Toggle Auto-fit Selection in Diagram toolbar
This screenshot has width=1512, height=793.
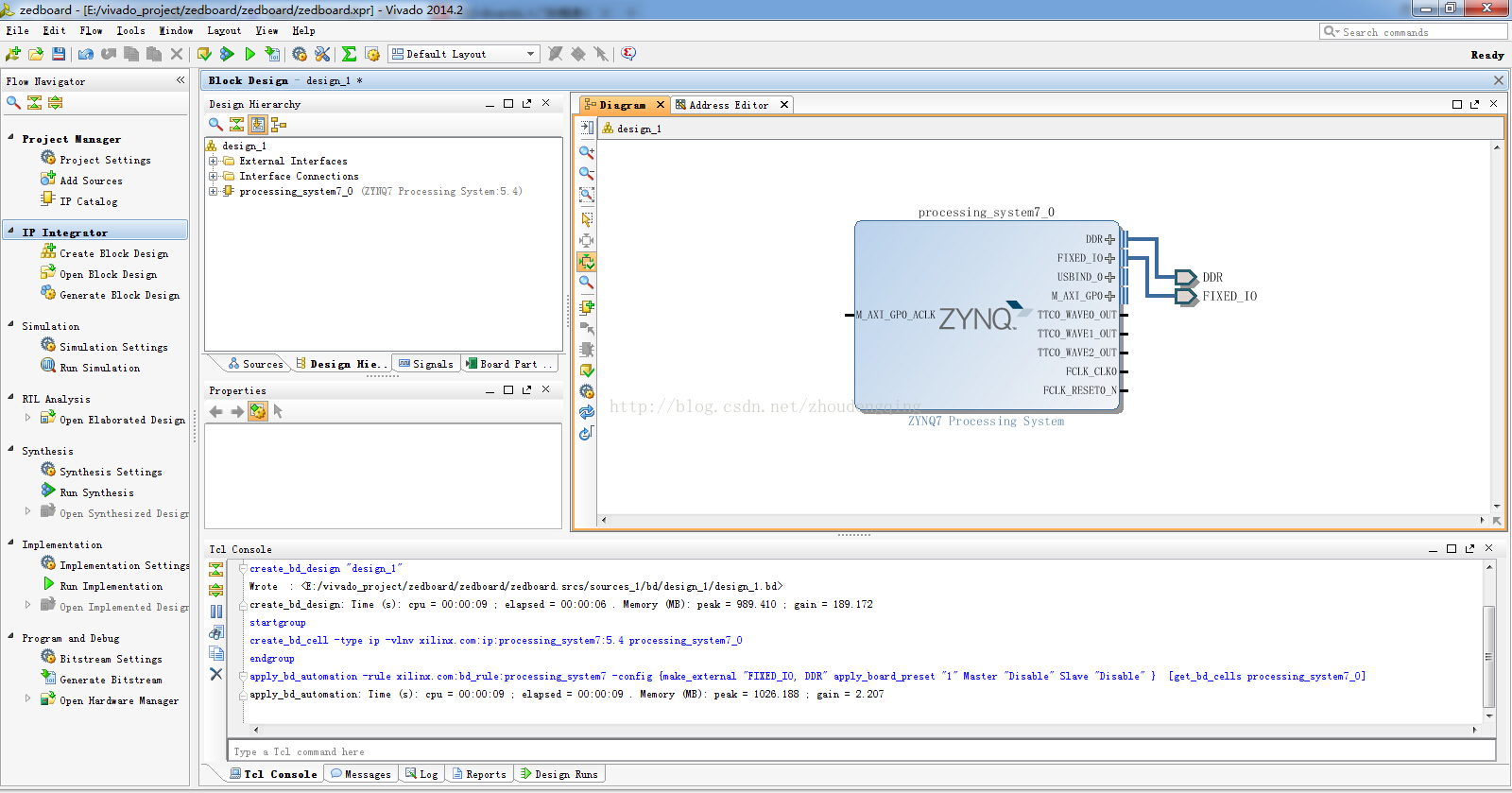[587, 262]
